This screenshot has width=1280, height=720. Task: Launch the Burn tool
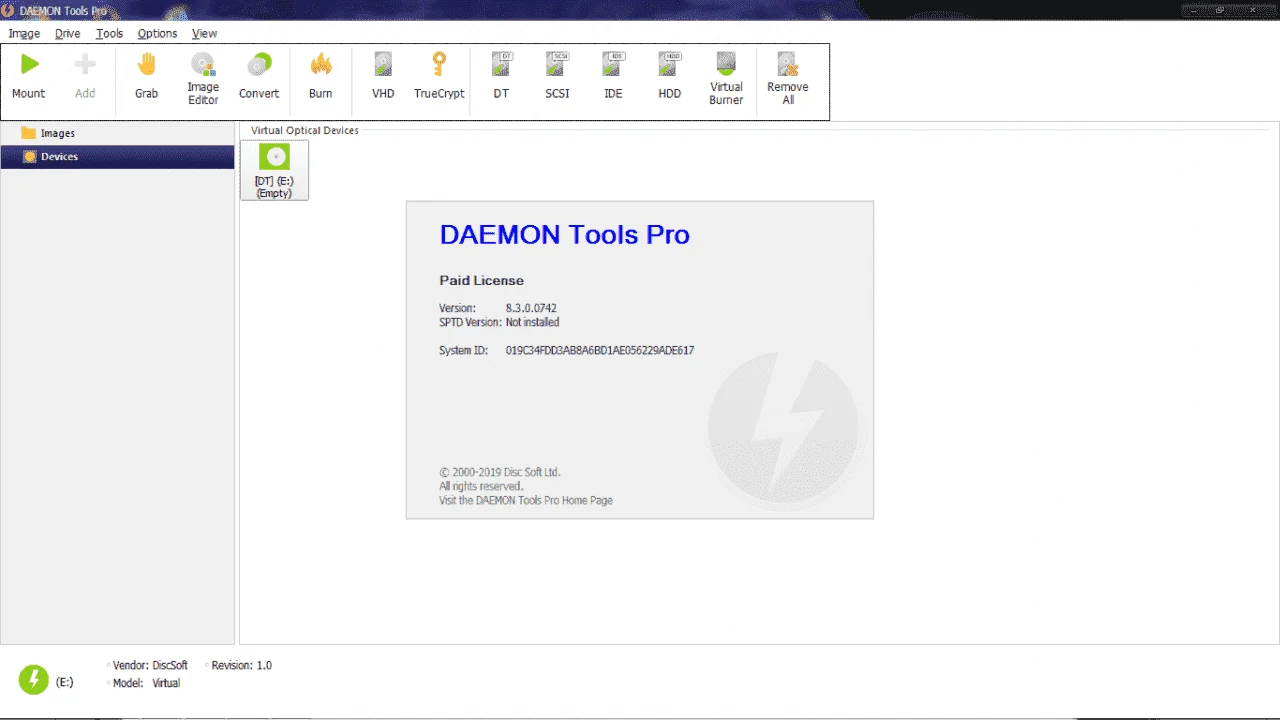(x=320, y=78)
